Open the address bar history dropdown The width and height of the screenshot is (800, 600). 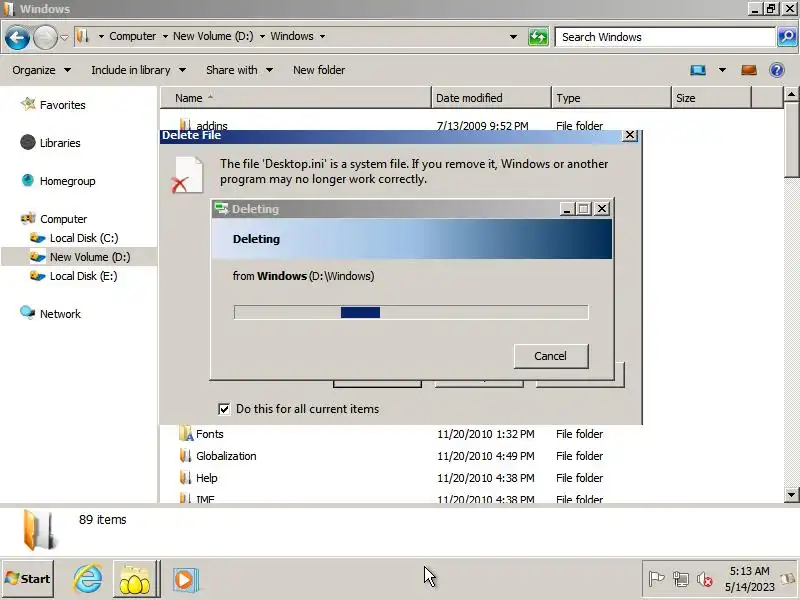513,37
